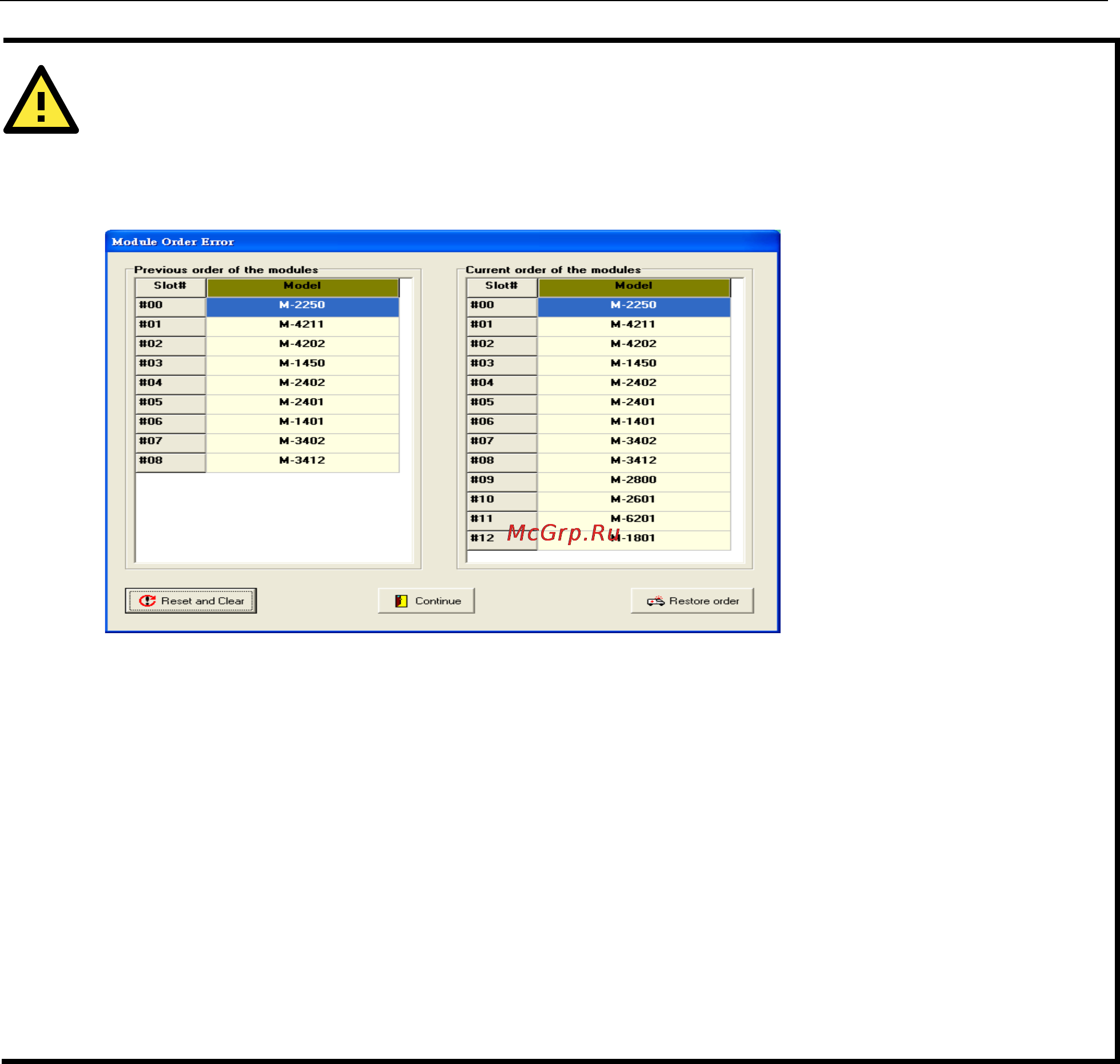Click slot #07 in current order table
1120x1064 pixels.
[x=502, y=443]
